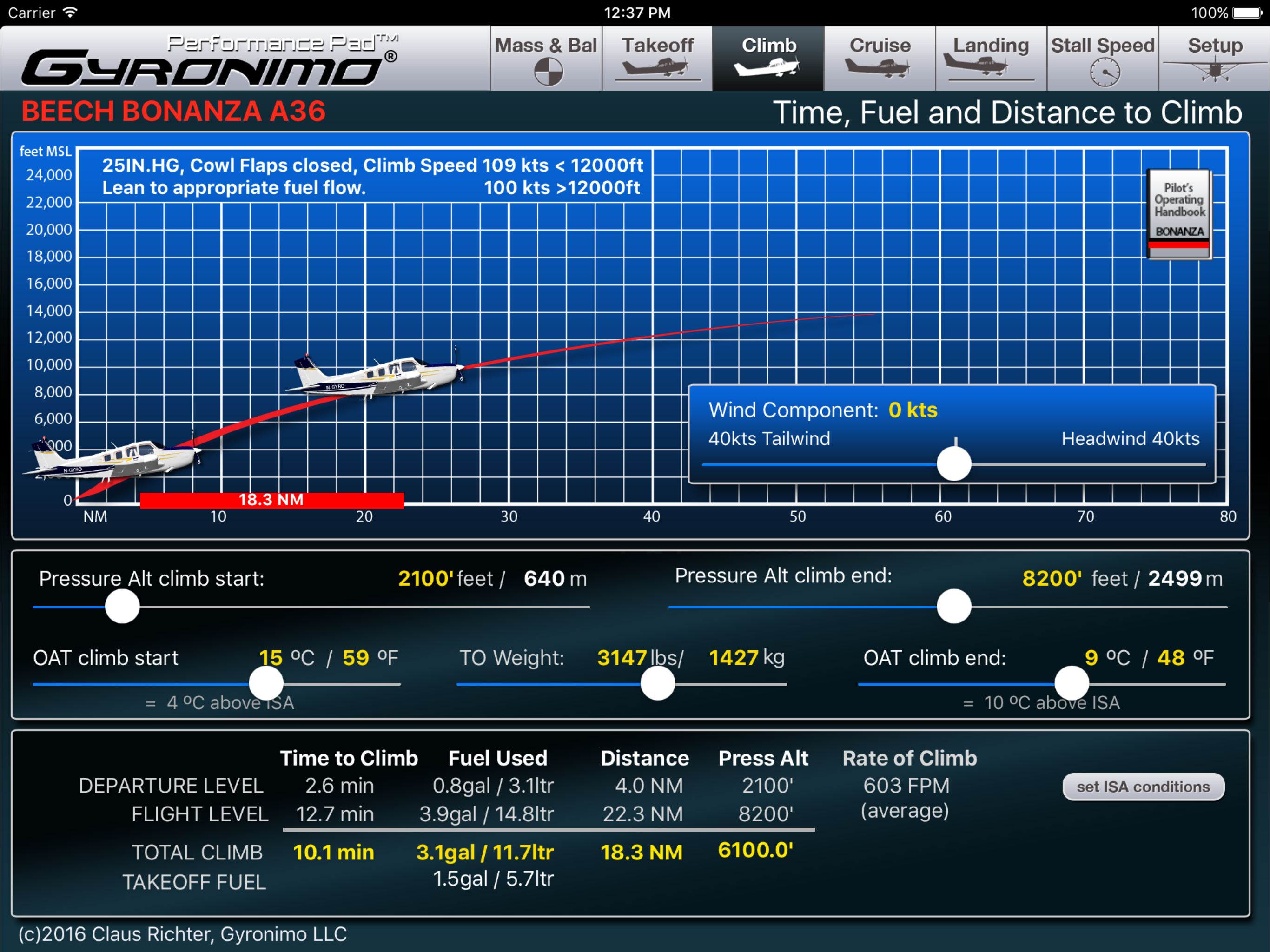The image size is (1270, 952).
Task: Tap the lower Bonanza airplane at climb start
Action: coord(113,459)
